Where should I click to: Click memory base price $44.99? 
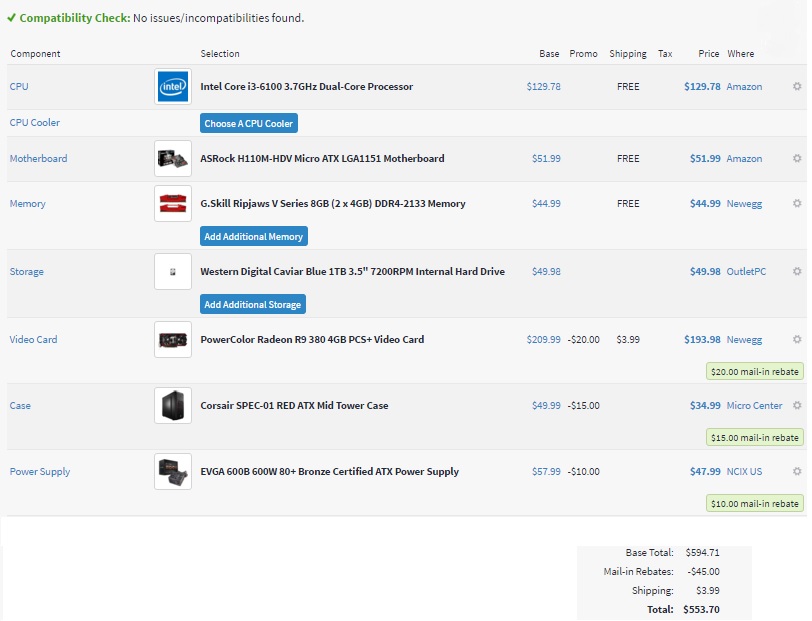(x=546, y=204)
